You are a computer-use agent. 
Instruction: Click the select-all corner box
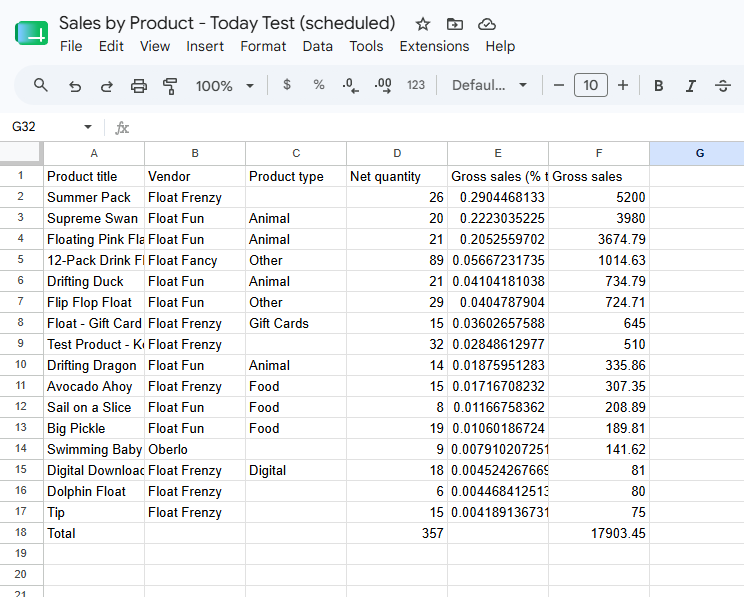point(21,153)
